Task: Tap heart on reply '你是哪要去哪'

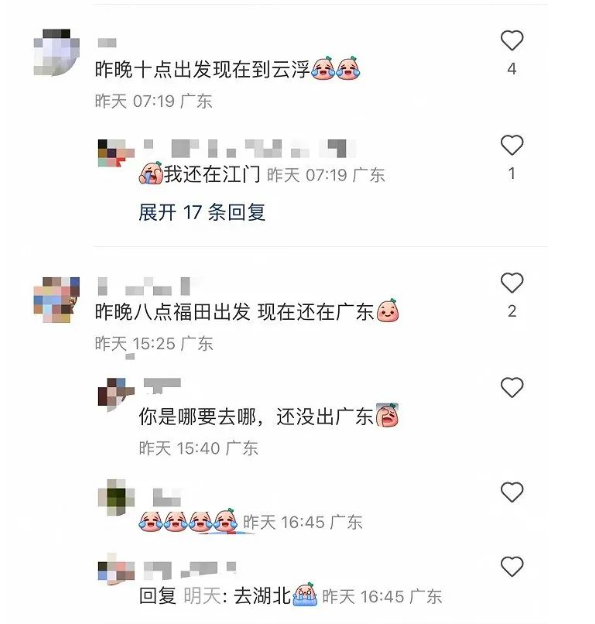Action: tap(511, 387)
